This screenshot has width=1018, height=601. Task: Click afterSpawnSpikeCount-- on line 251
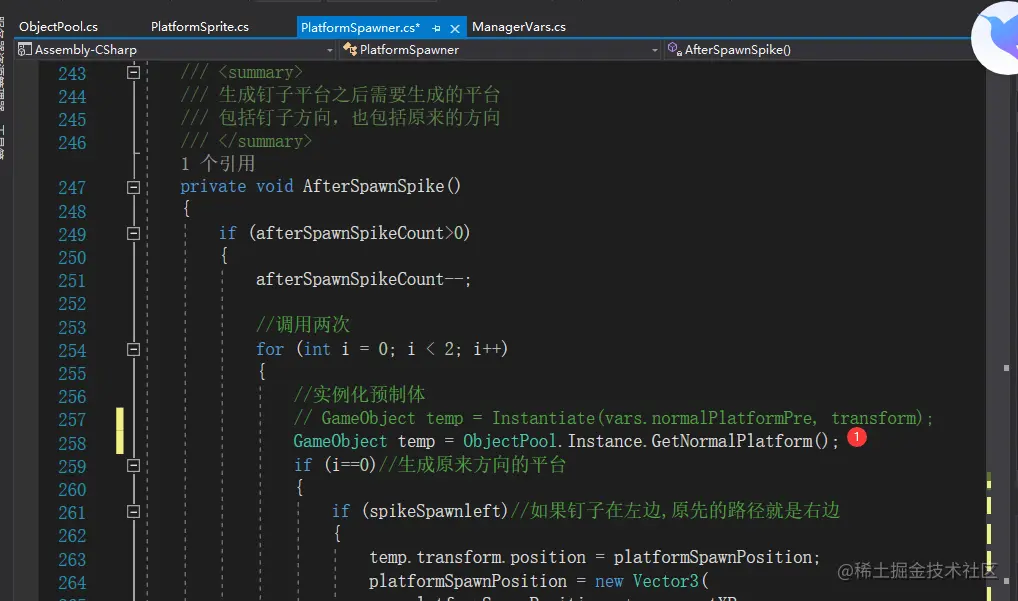pos(363,279)
